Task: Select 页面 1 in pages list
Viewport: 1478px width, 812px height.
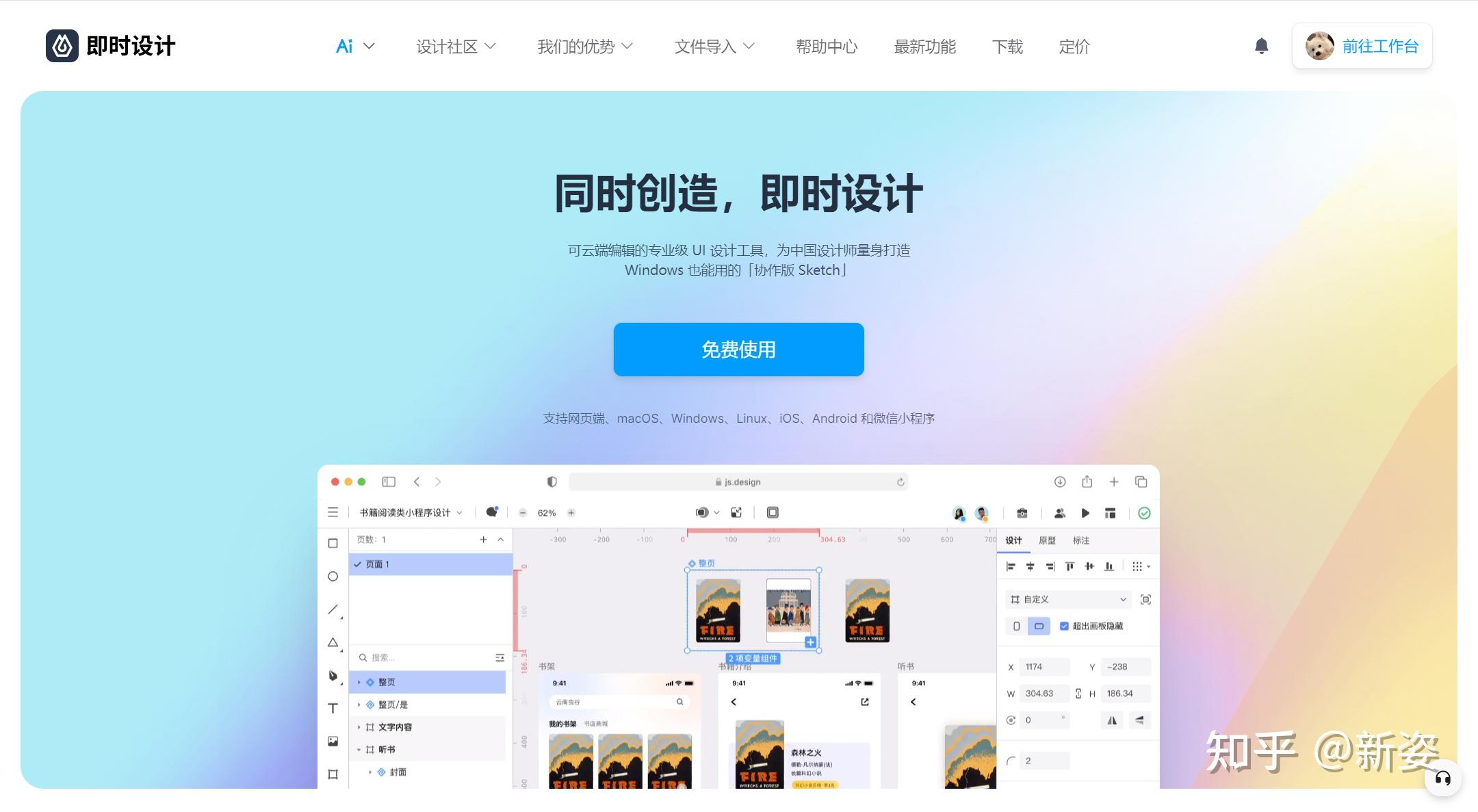Action: [430, 564]
